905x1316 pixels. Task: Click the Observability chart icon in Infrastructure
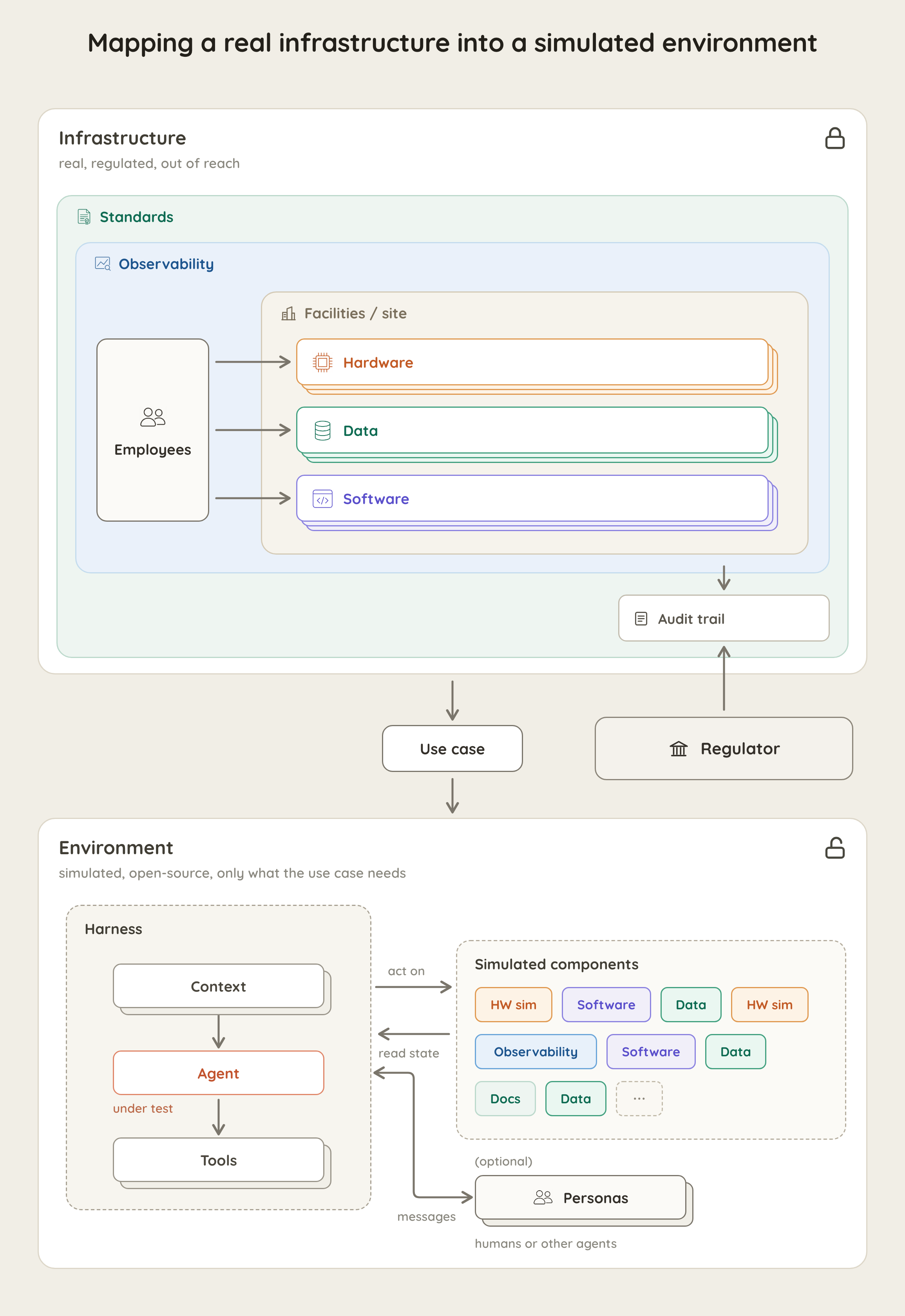tap(103, 264)
